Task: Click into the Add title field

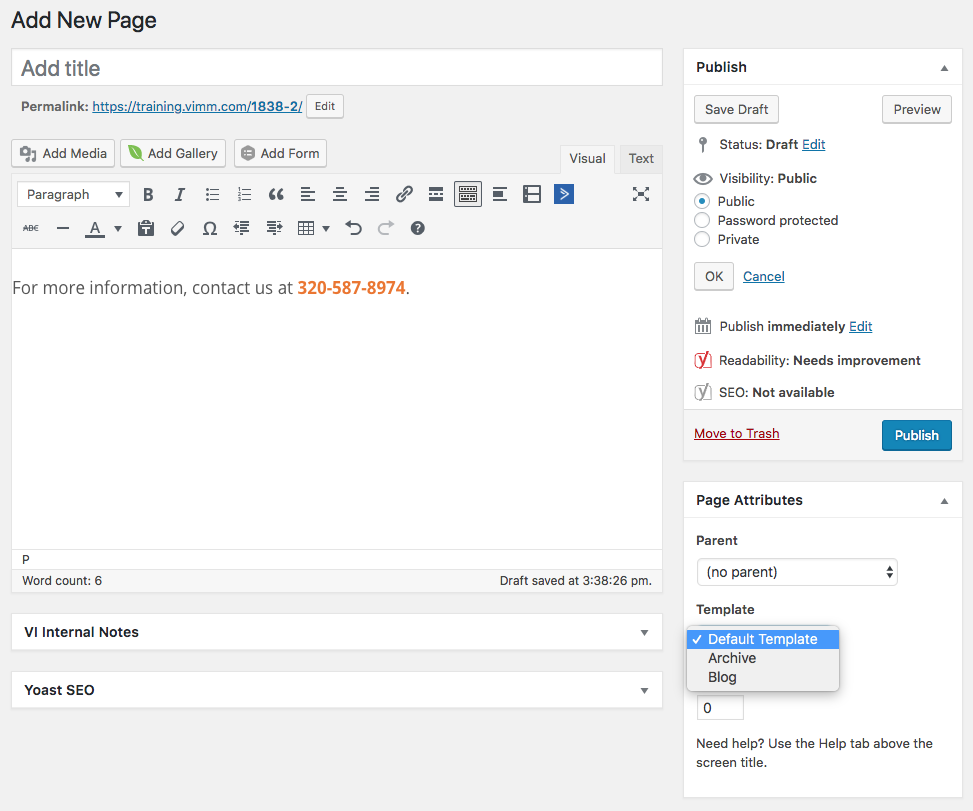Action: (337, 68)
